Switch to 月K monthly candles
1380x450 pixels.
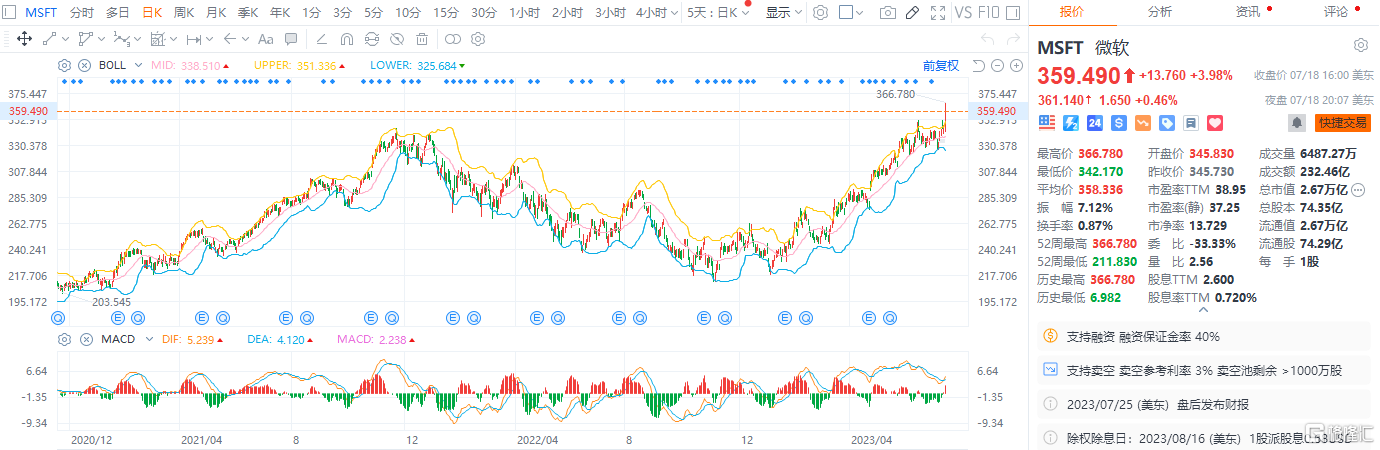(x=215, y=13)
